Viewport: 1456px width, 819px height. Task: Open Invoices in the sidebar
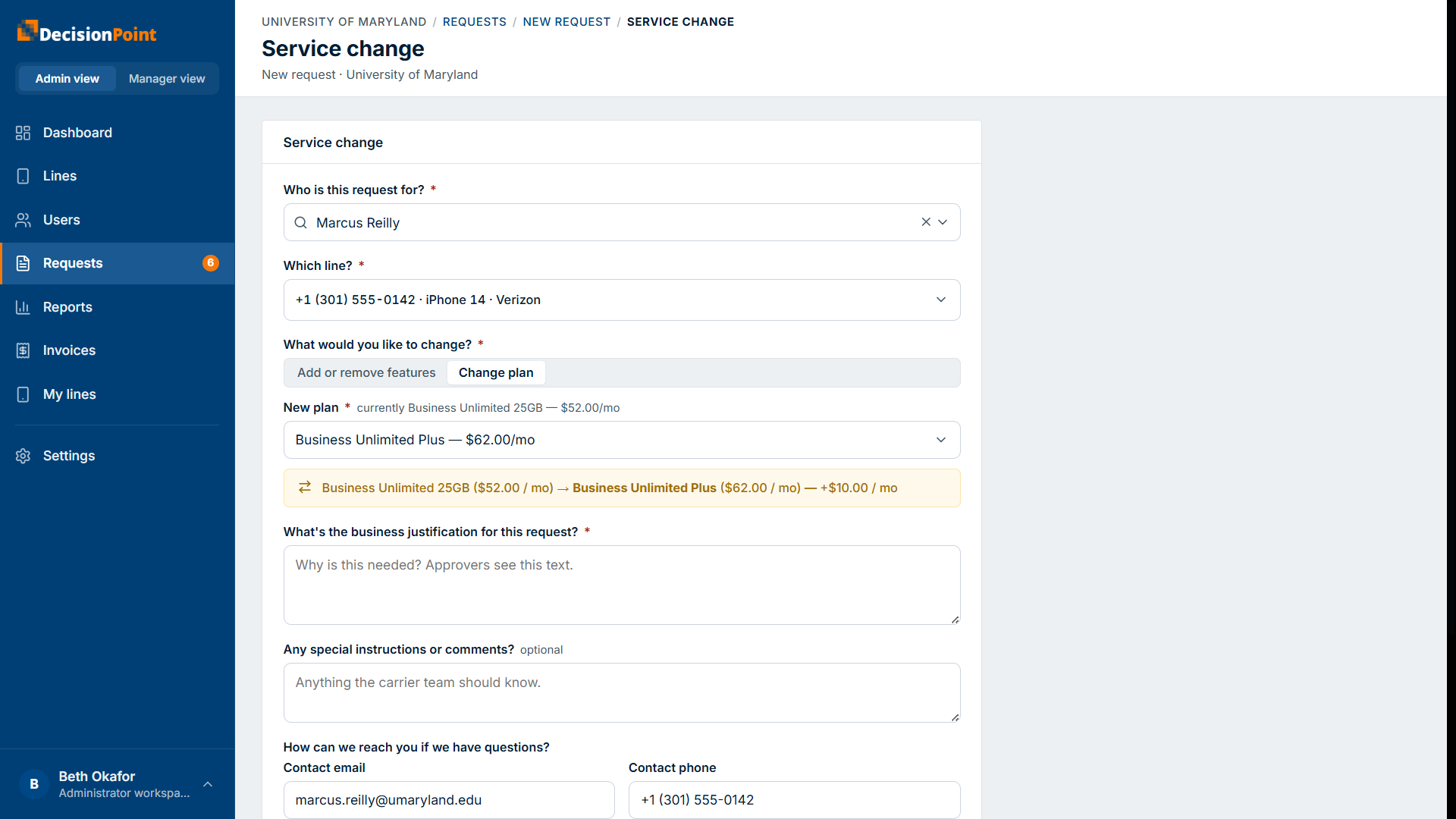(x=118, y=350)
